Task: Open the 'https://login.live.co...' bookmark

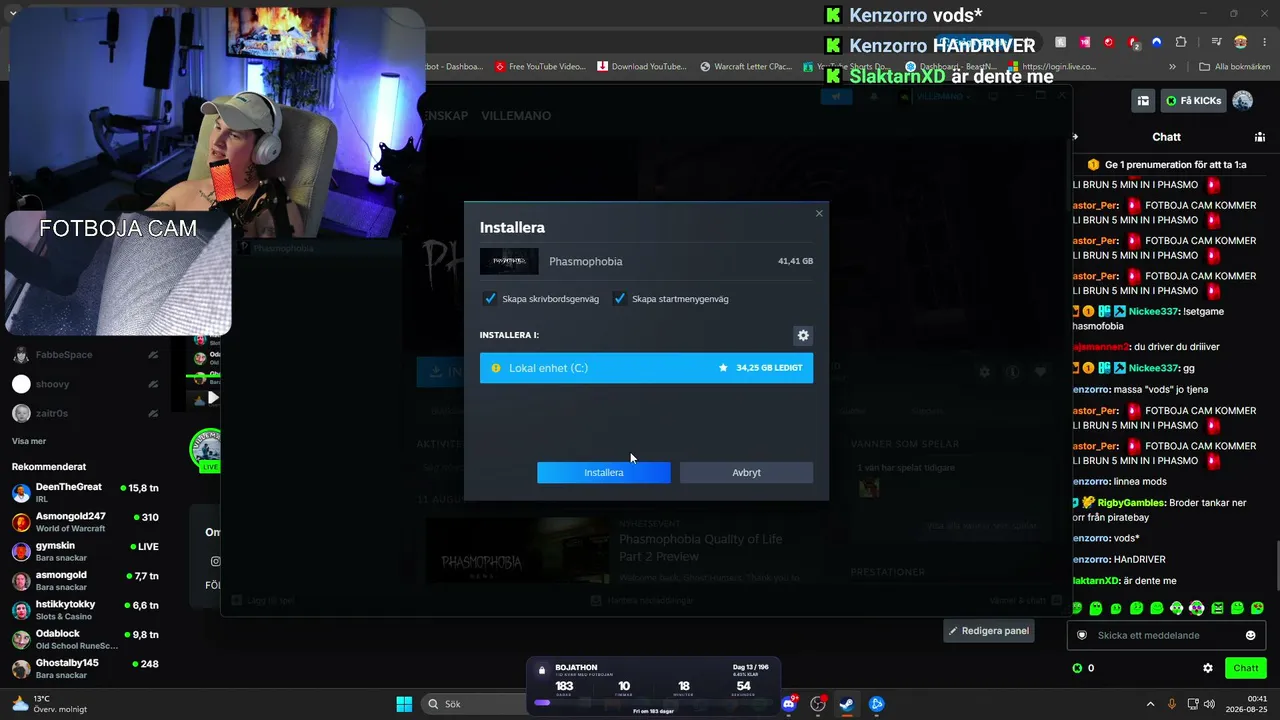Action: point(1051,67)
